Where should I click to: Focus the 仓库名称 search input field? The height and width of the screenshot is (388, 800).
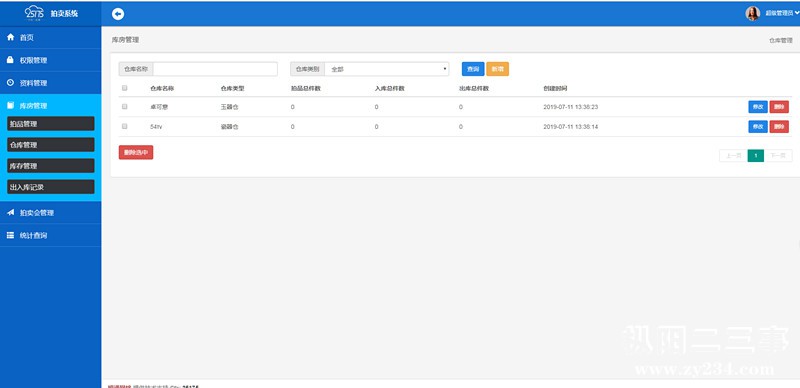pos(215,69)
